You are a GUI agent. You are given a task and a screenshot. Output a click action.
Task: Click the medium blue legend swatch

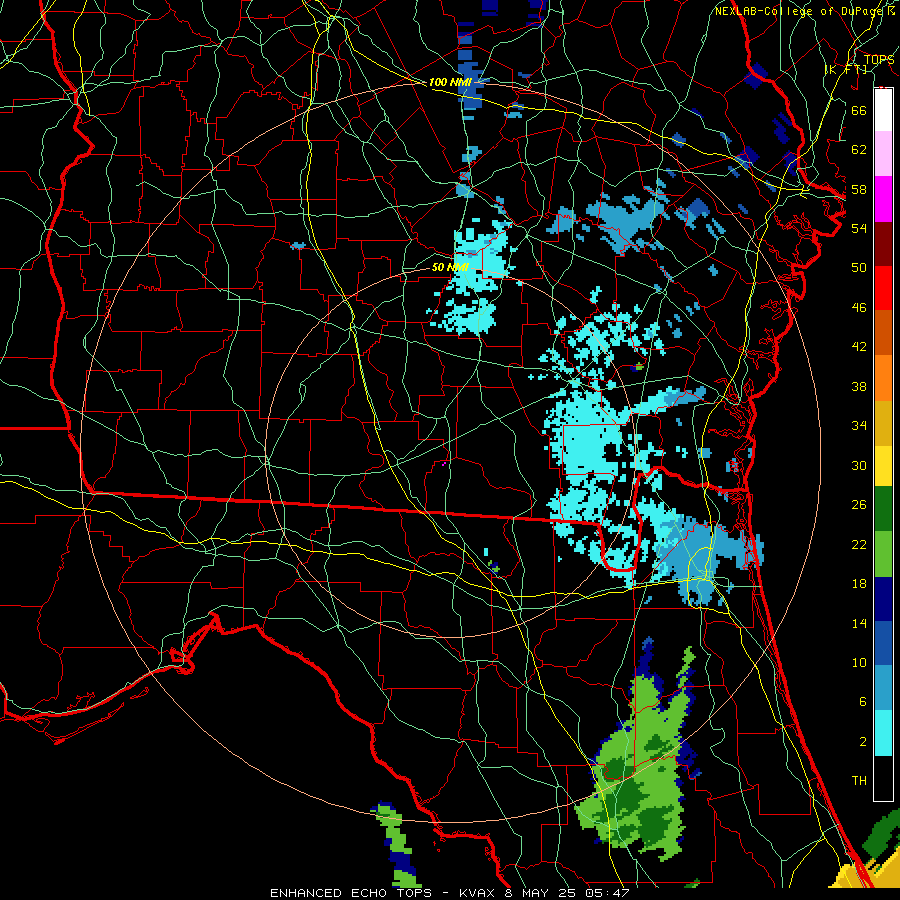point(883,643)
